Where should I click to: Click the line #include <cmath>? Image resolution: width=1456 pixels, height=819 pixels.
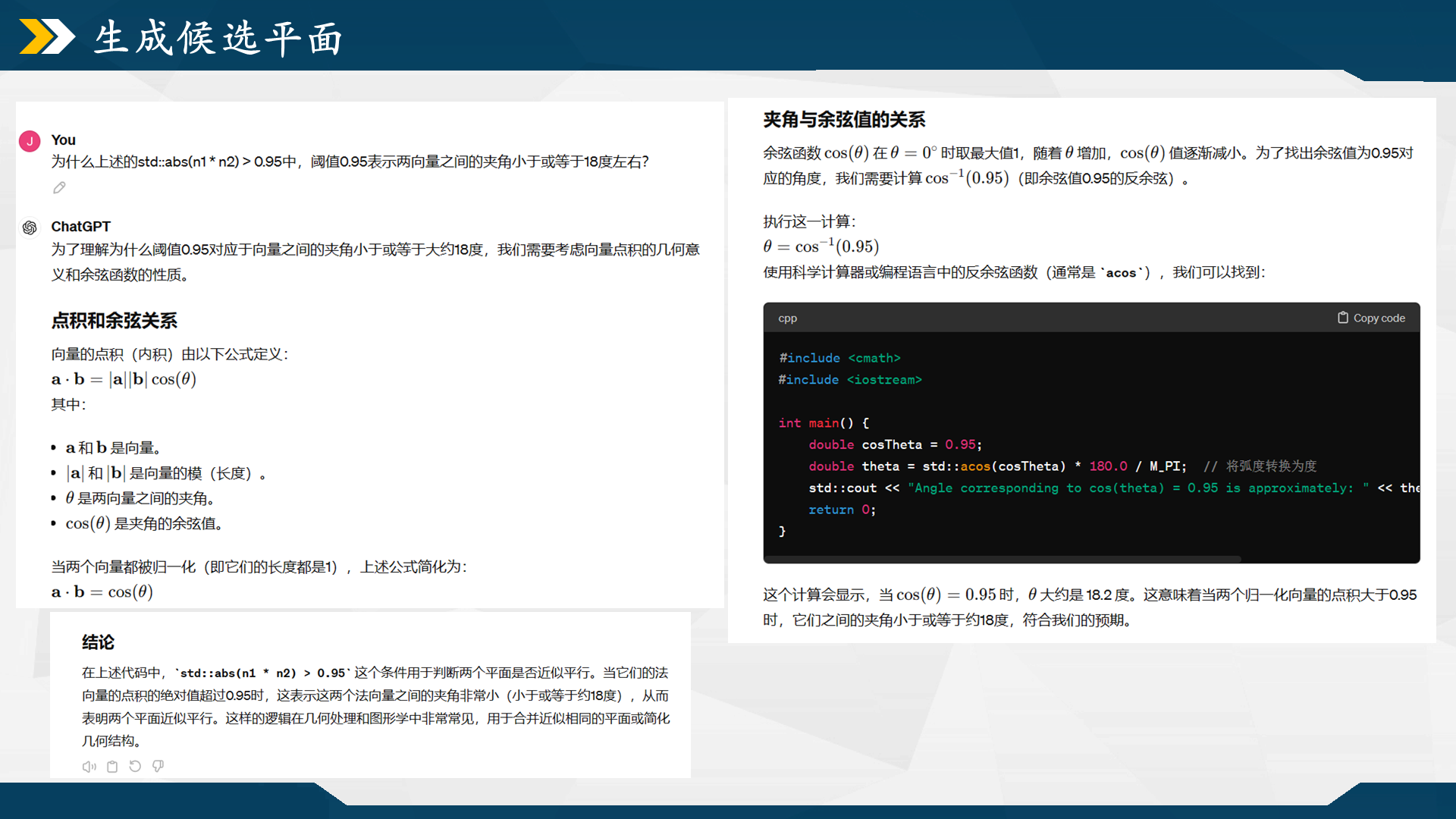(839, 358)
